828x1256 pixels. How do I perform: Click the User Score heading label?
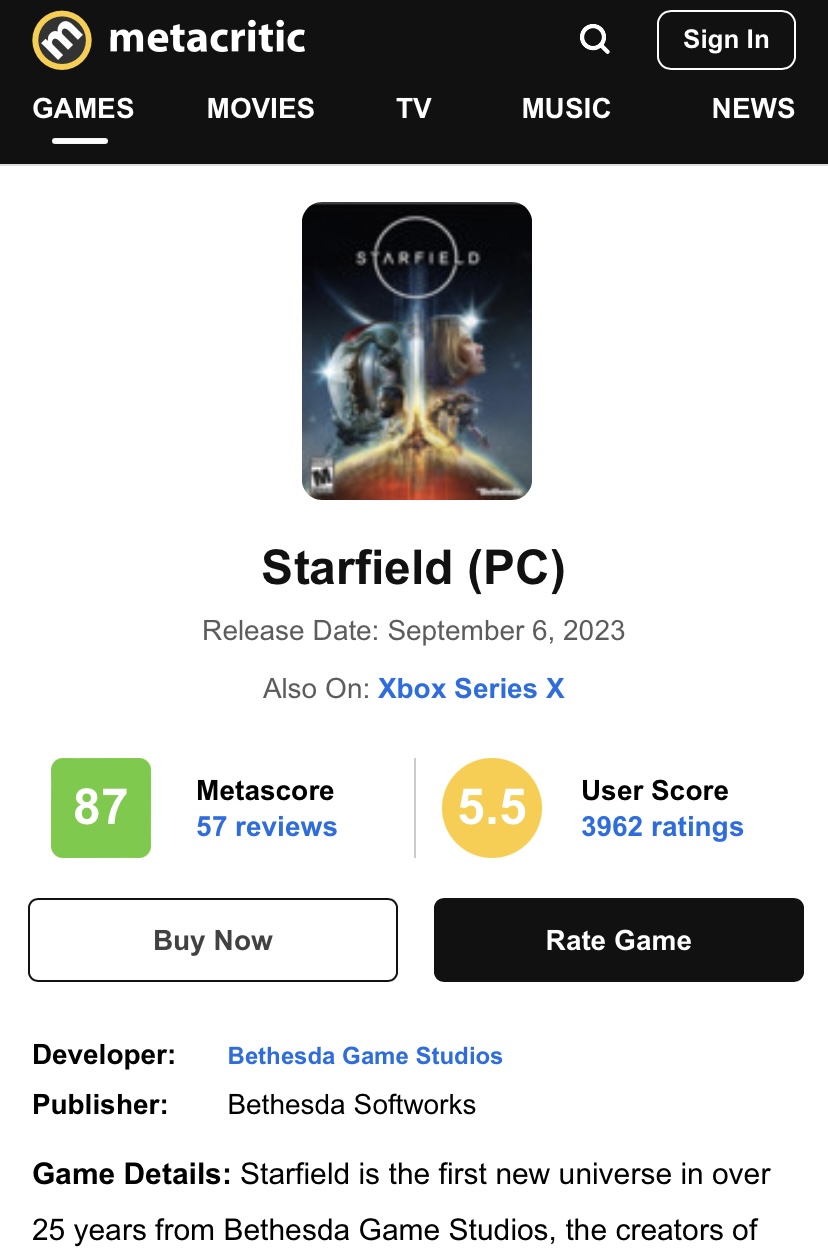pos(655,790)
